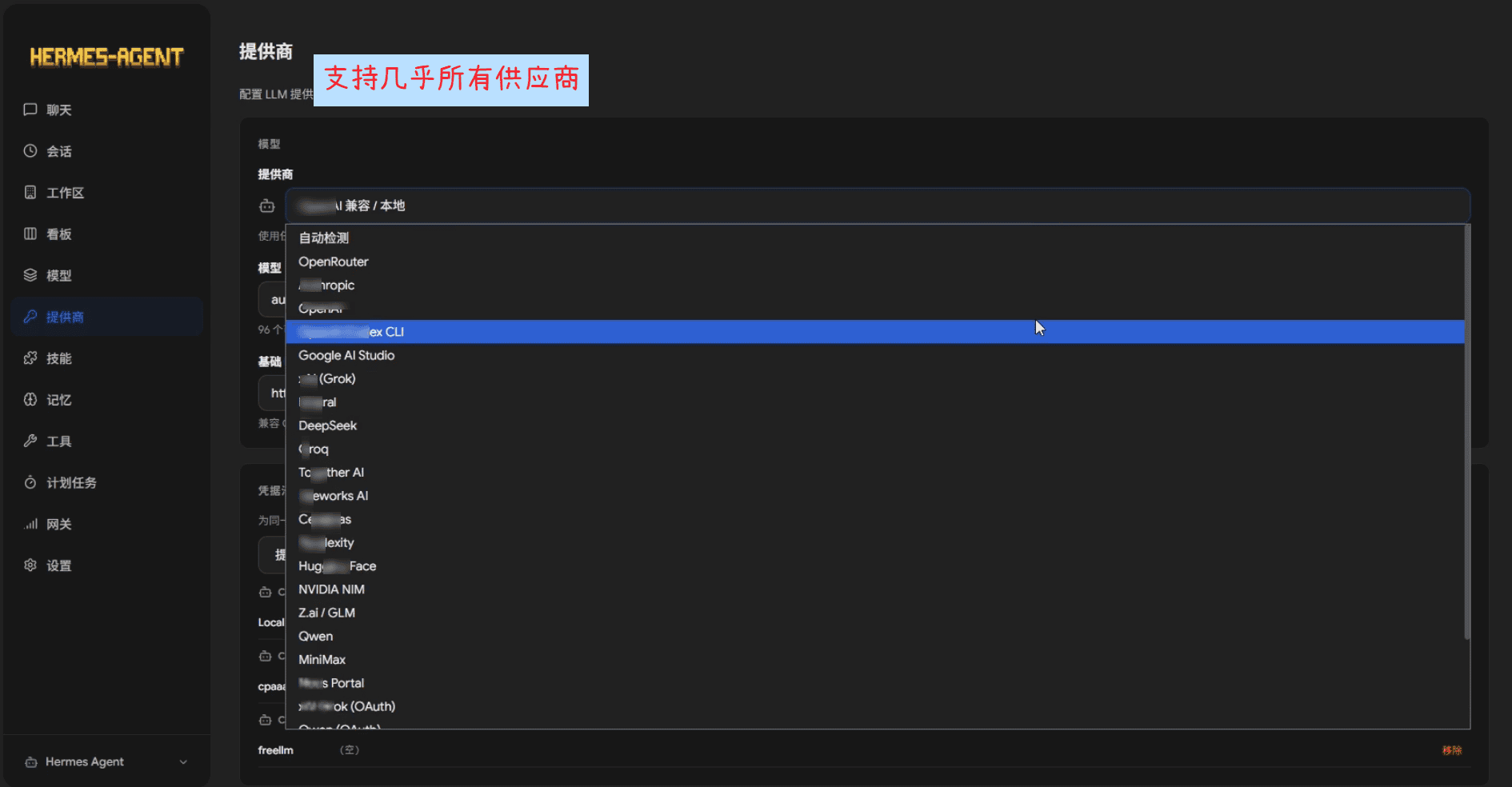Expand the Hermes Agent profile chevron

tap(183, 762)
